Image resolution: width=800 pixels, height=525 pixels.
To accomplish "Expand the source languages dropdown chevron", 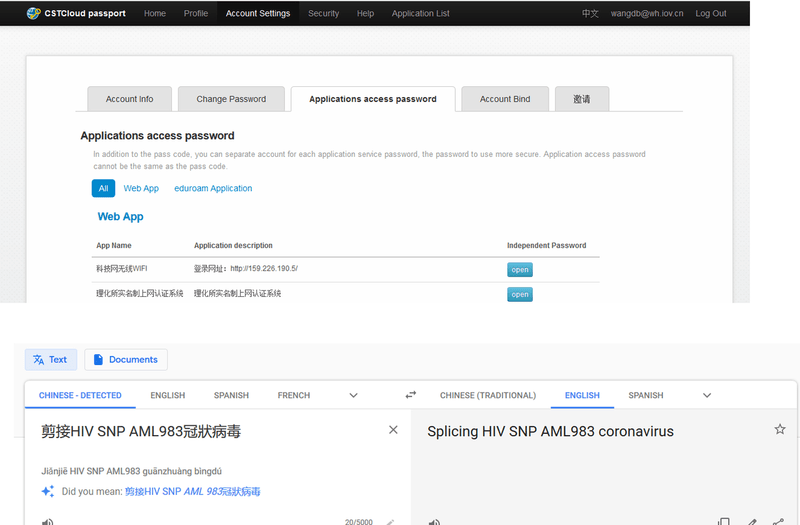I will pyautogui.click(x=353, y=395).
